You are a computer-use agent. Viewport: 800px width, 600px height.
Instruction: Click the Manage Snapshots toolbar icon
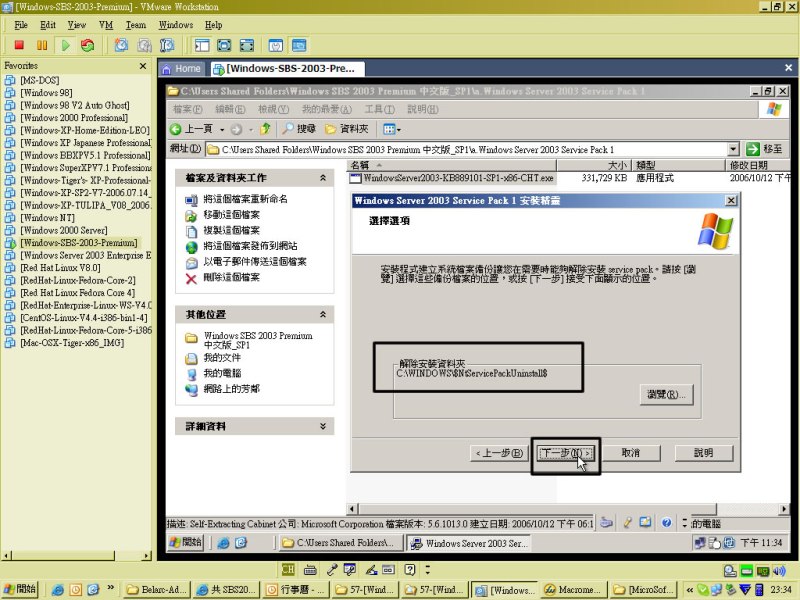point(167,45)
